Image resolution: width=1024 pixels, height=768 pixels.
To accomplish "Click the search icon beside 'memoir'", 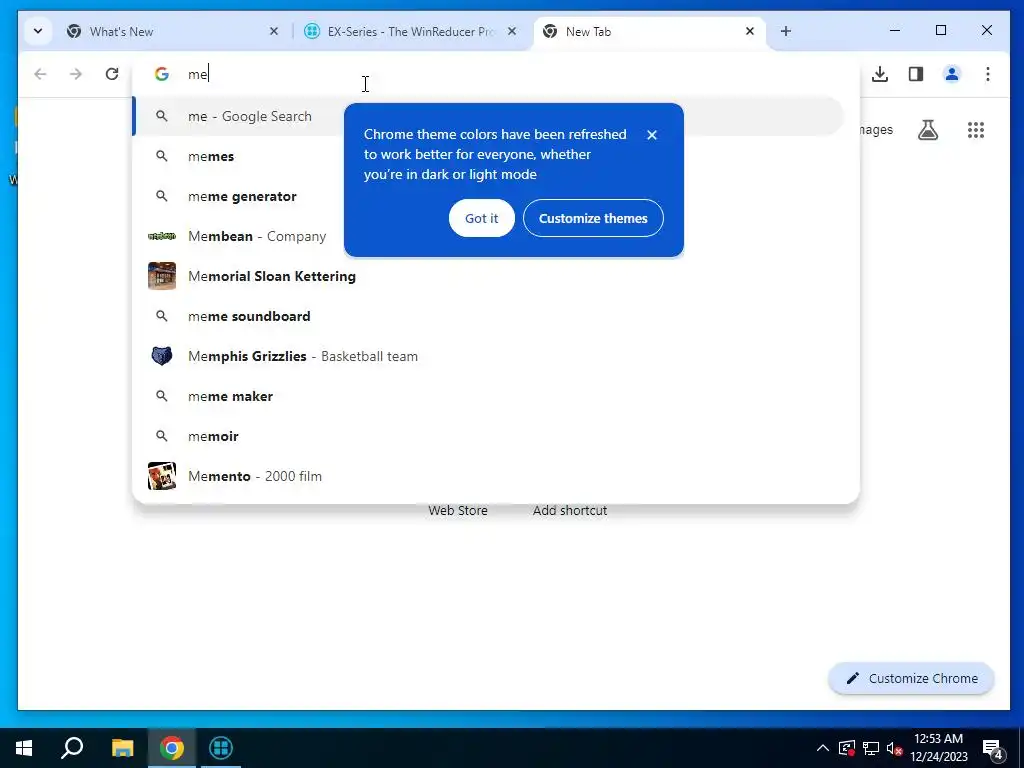I will coord(161,436).
